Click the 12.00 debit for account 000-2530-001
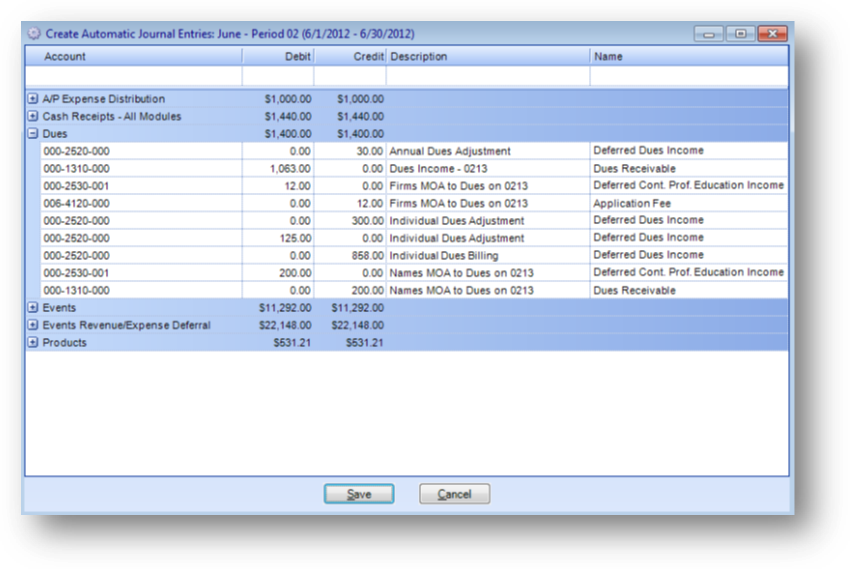 pos(298,186)
